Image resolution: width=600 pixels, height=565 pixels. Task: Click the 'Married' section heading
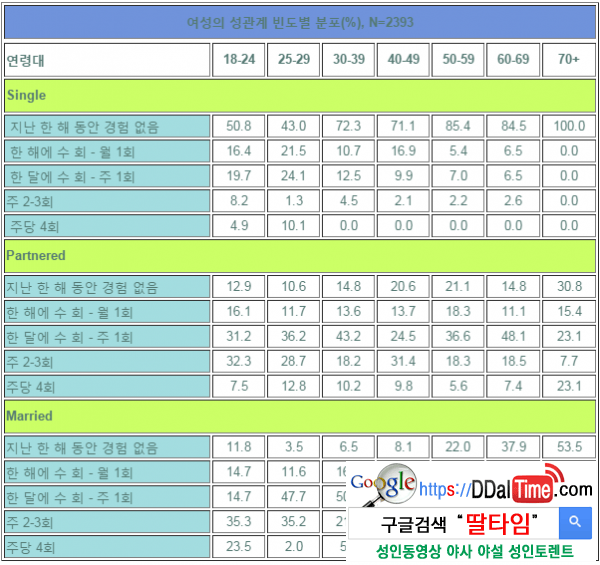[300, 416]
